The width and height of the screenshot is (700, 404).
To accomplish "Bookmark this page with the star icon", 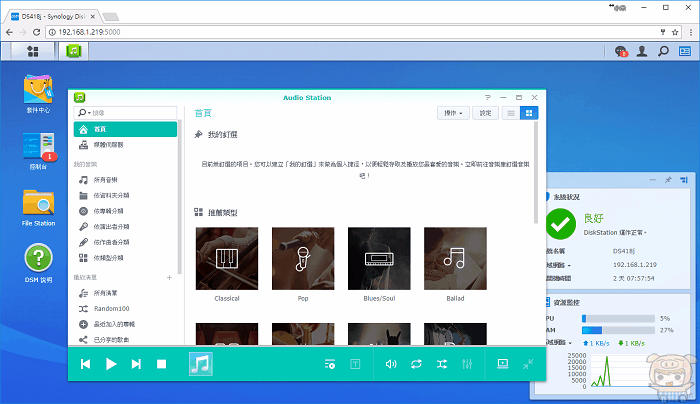I will 675,32.
